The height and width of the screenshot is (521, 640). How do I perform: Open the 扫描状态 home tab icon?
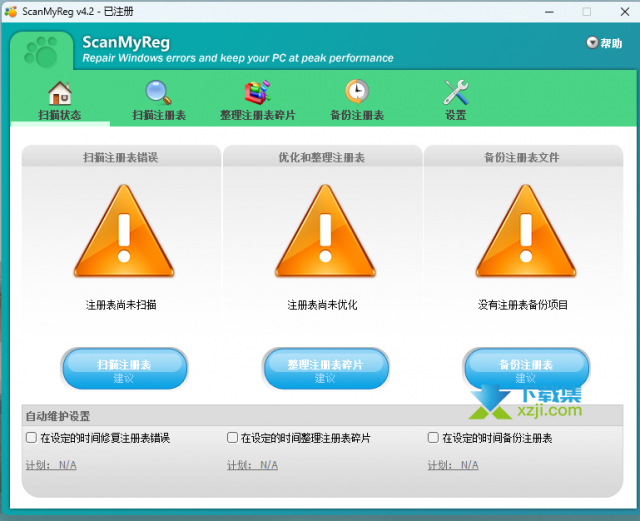tap(60, 93)
